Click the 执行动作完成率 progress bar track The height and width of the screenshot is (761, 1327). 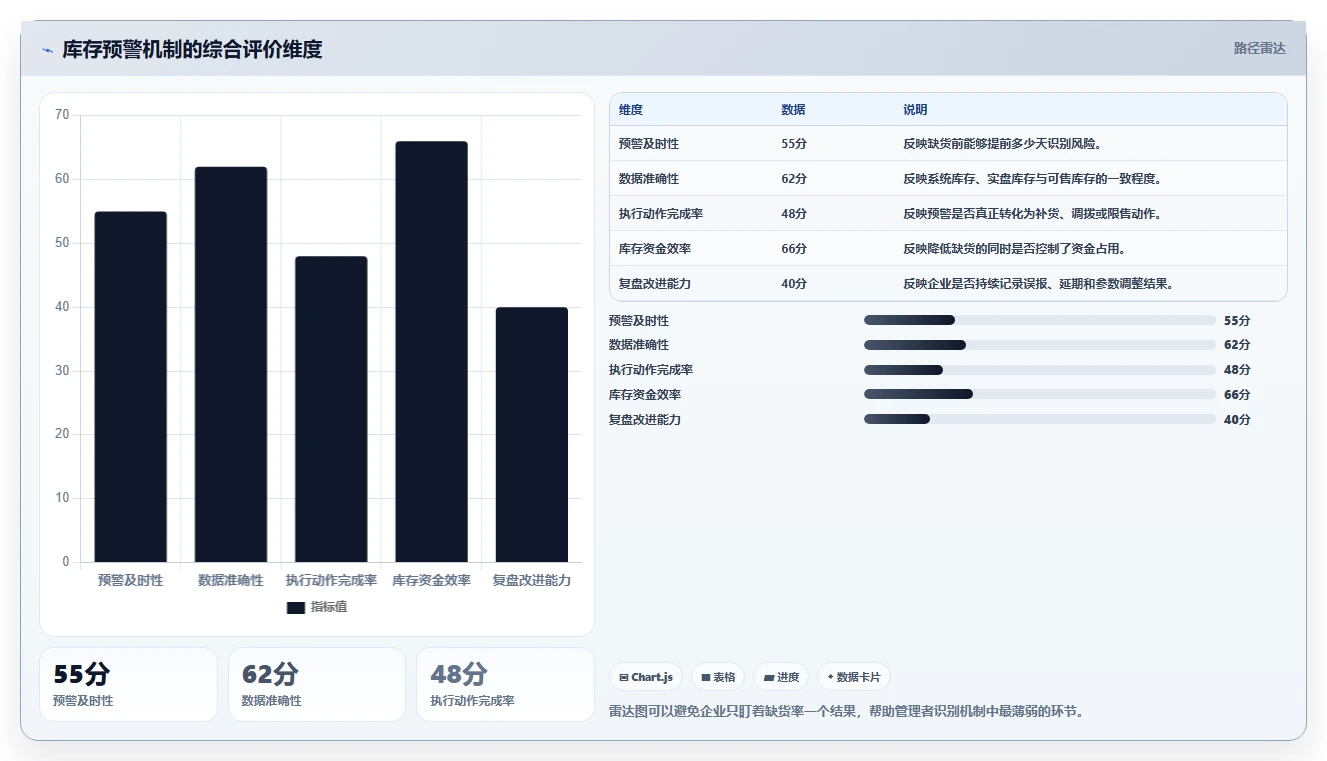[1040, 370]
